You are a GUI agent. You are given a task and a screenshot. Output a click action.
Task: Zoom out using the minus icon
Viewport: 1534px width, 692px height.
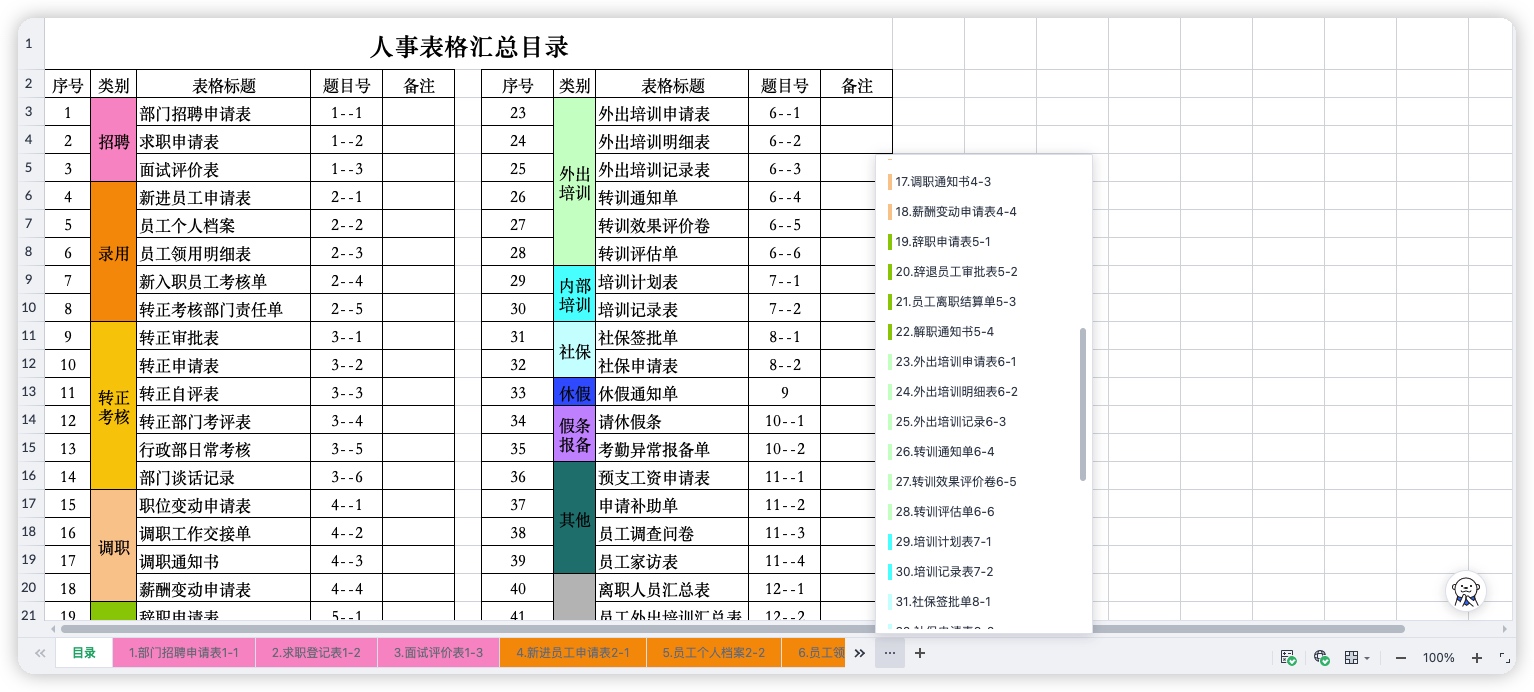point(1401,658)
